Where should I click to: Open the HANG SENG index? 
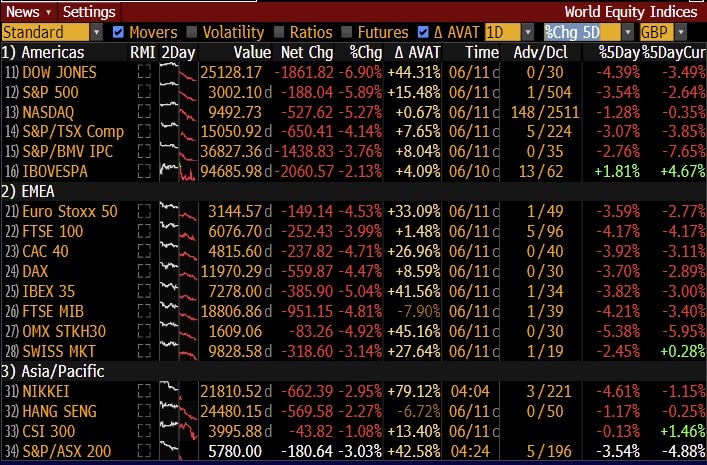tap(60, 411)
